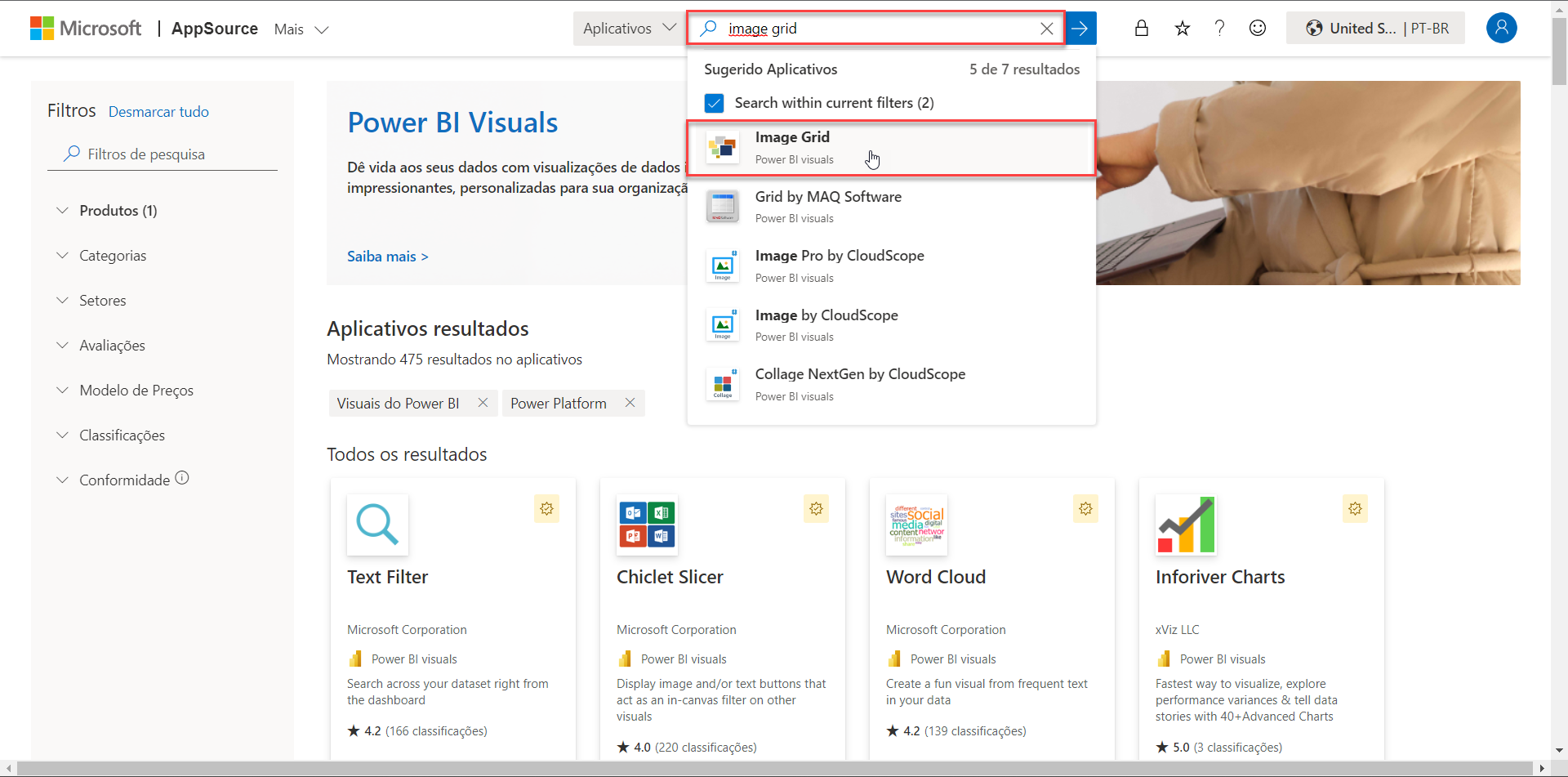
Task: Click Desmarcar tudo to clear filters
Action: (x=158, y=112)
